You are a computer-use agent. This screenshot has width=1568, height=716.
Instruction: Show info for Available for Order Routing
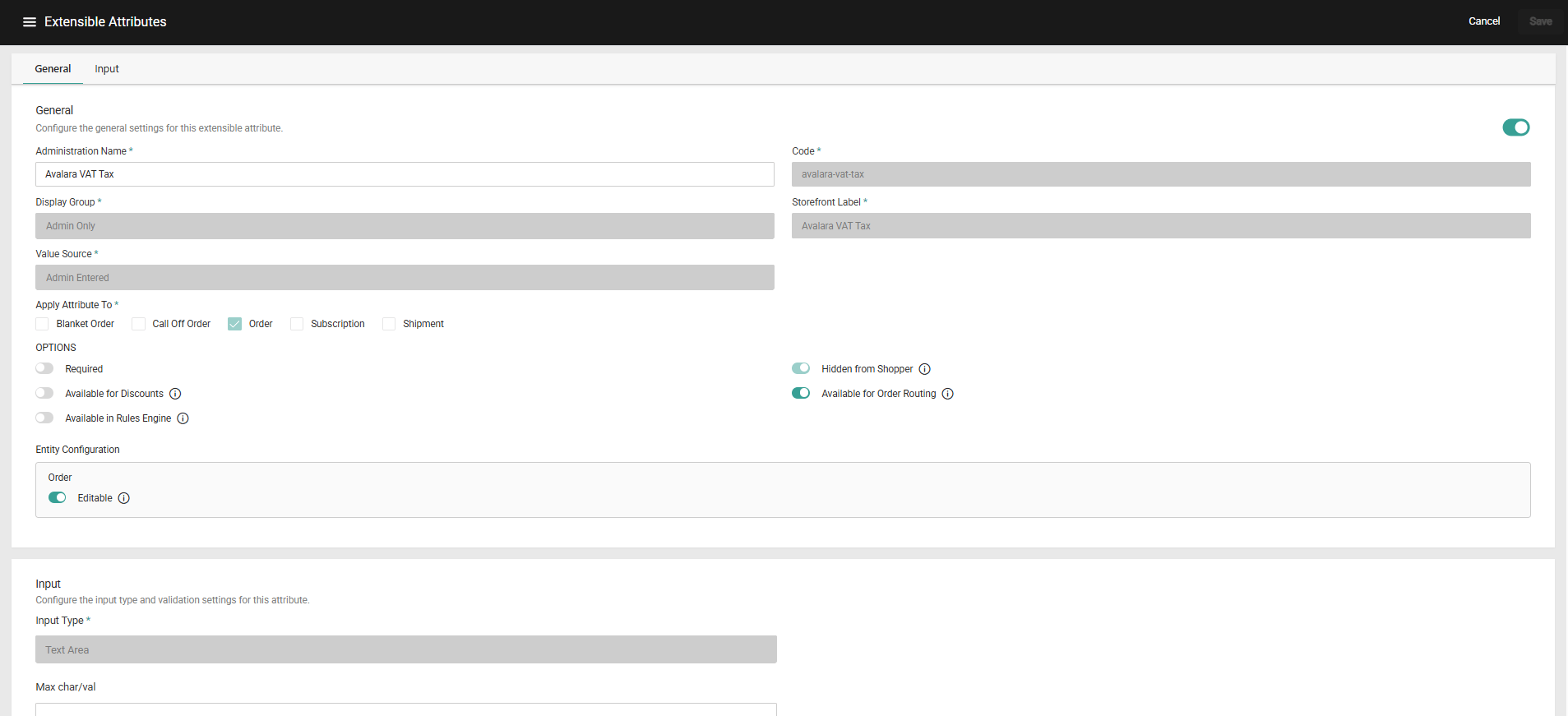[x=947, y=394]
